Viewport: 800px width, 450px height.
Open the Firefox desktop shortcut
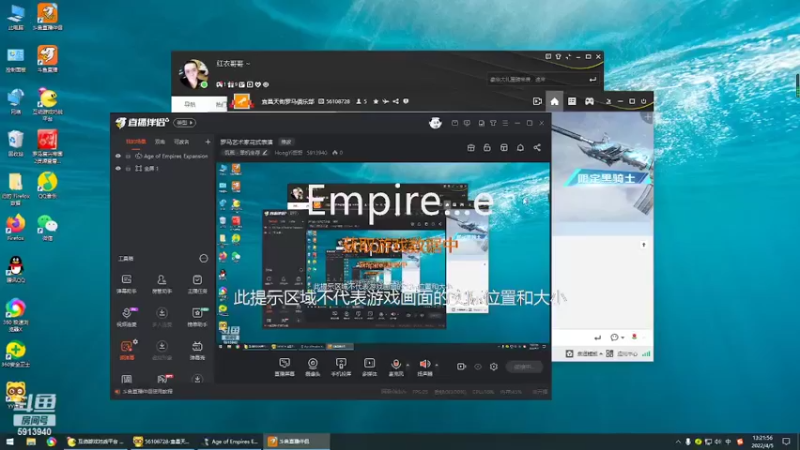point(15,228)
